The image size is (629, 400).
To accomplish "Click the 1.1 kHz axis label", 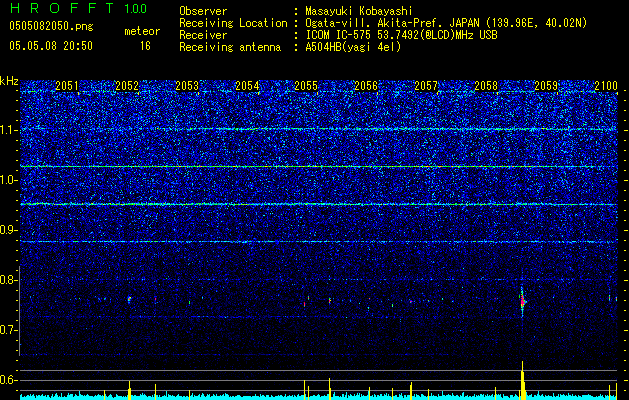I will pos(8,130).
